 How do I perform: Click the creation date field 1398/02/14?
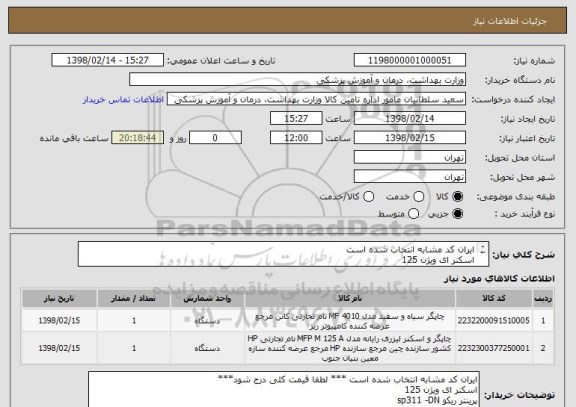[410, 119]
